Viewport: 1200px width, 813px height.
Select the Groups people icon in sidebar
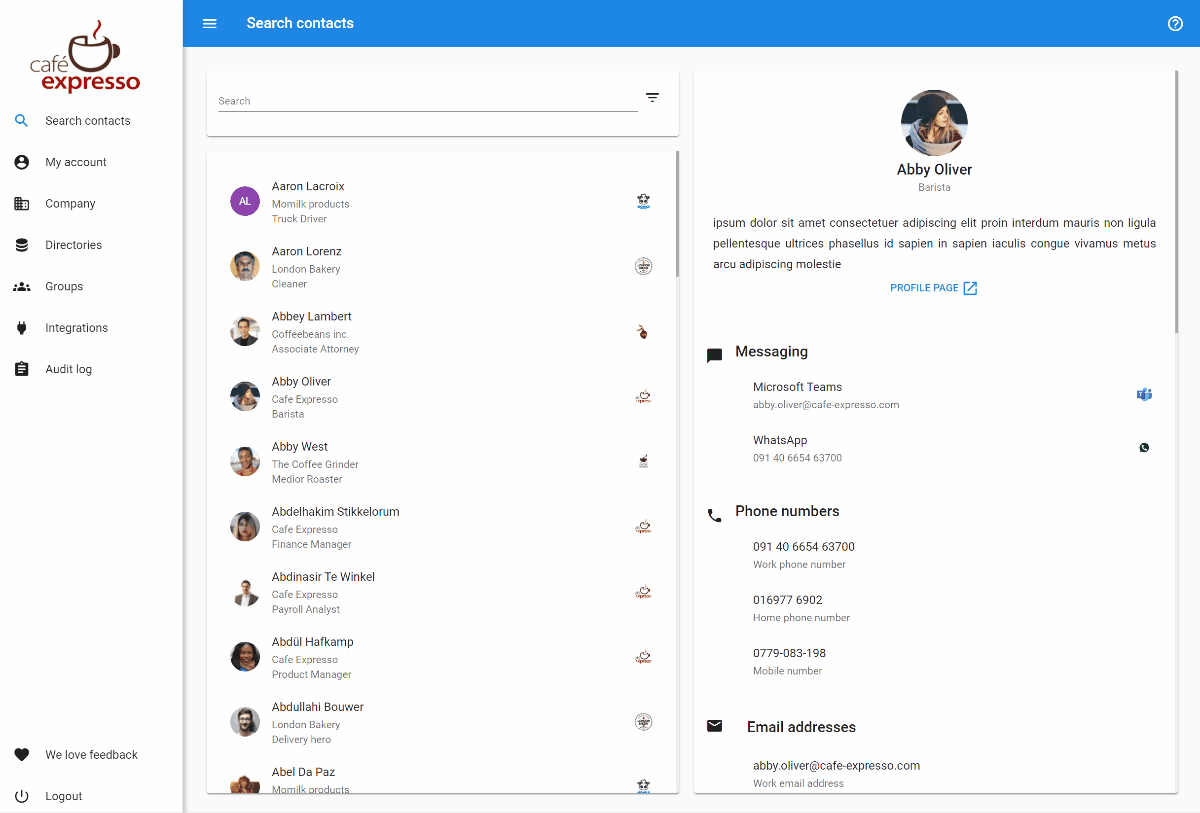(21, 286)
